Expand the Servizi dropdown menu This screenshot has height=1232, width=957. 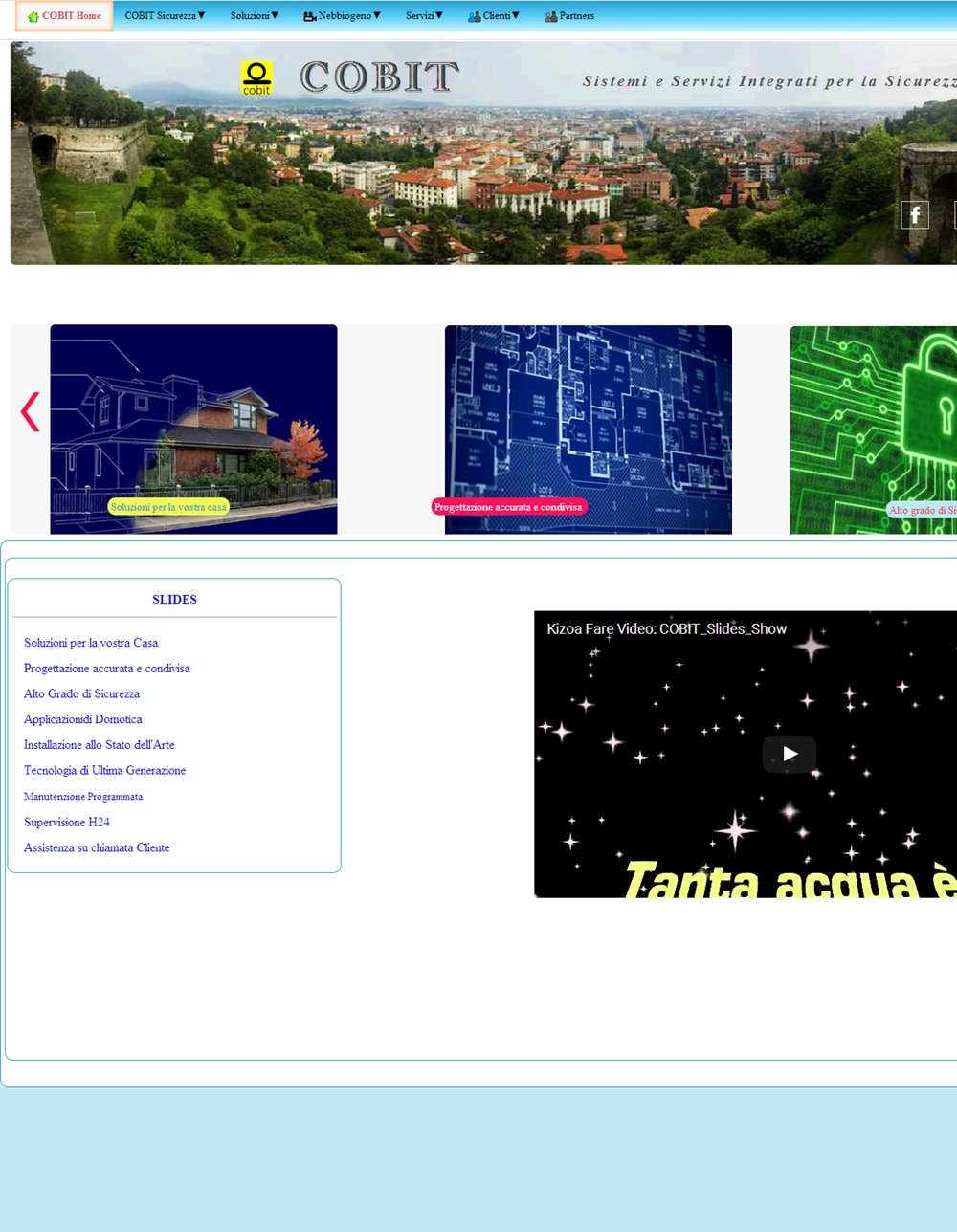[x=424, y=16]
